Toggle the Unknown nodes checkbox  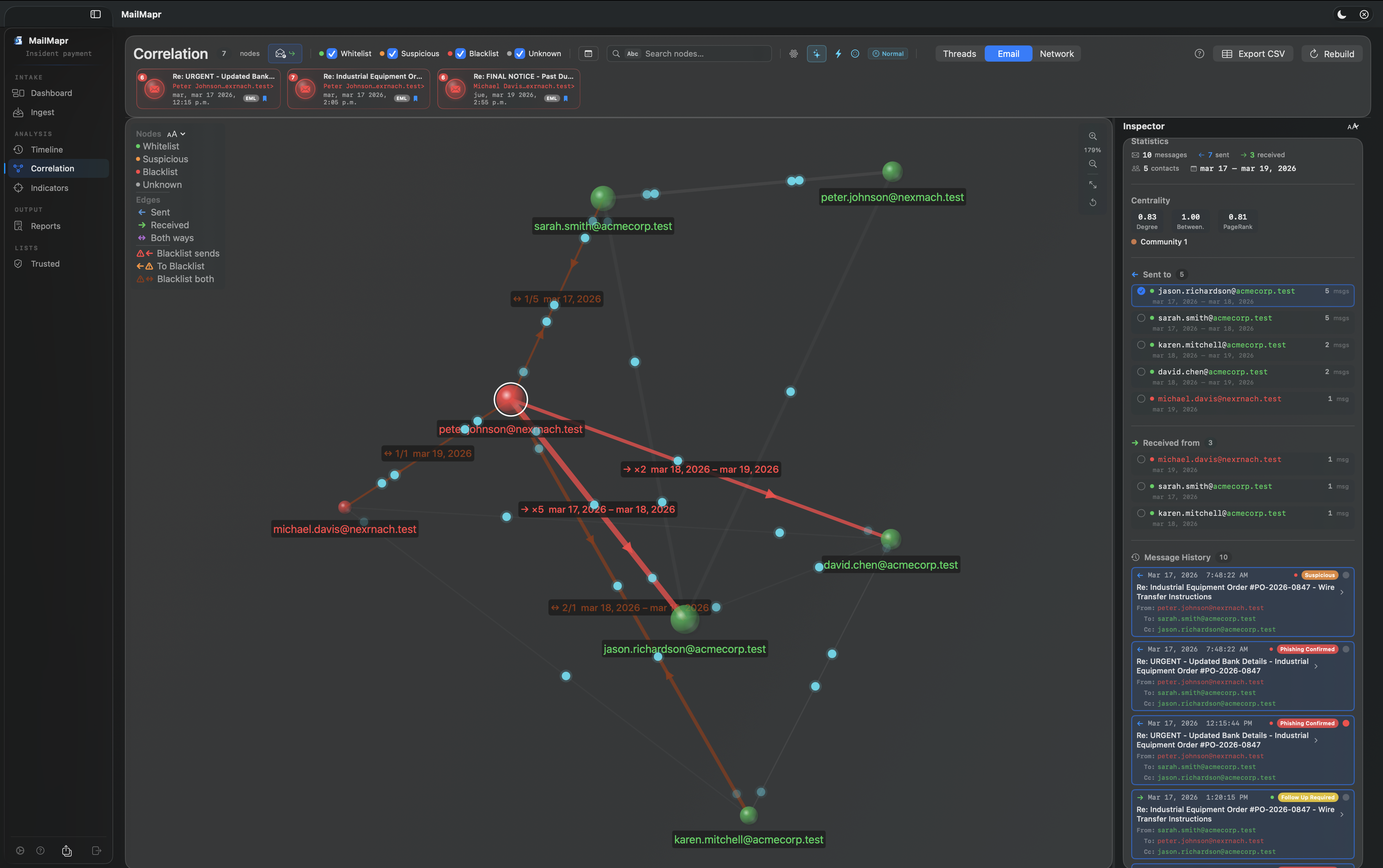(x=520, y=54)
